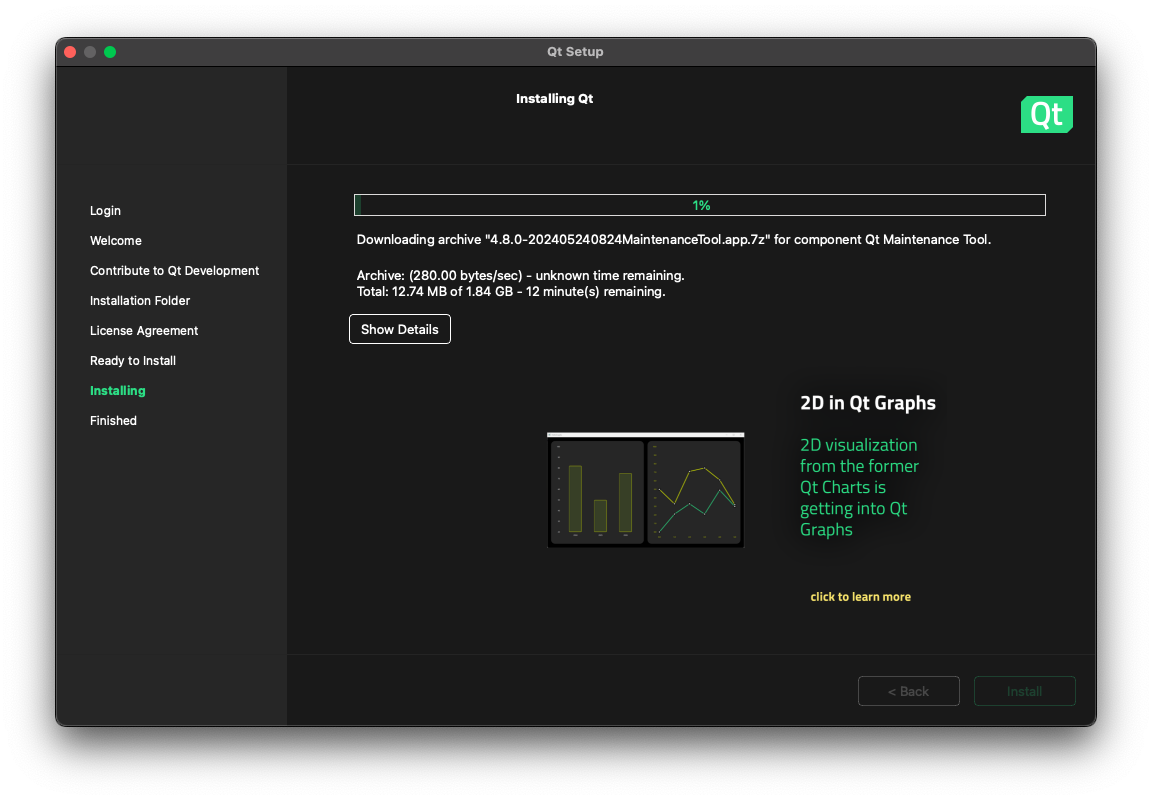This screenshot has width=1152, height=800.
Task: Click the installation progress bar
Action: [700, 205]
